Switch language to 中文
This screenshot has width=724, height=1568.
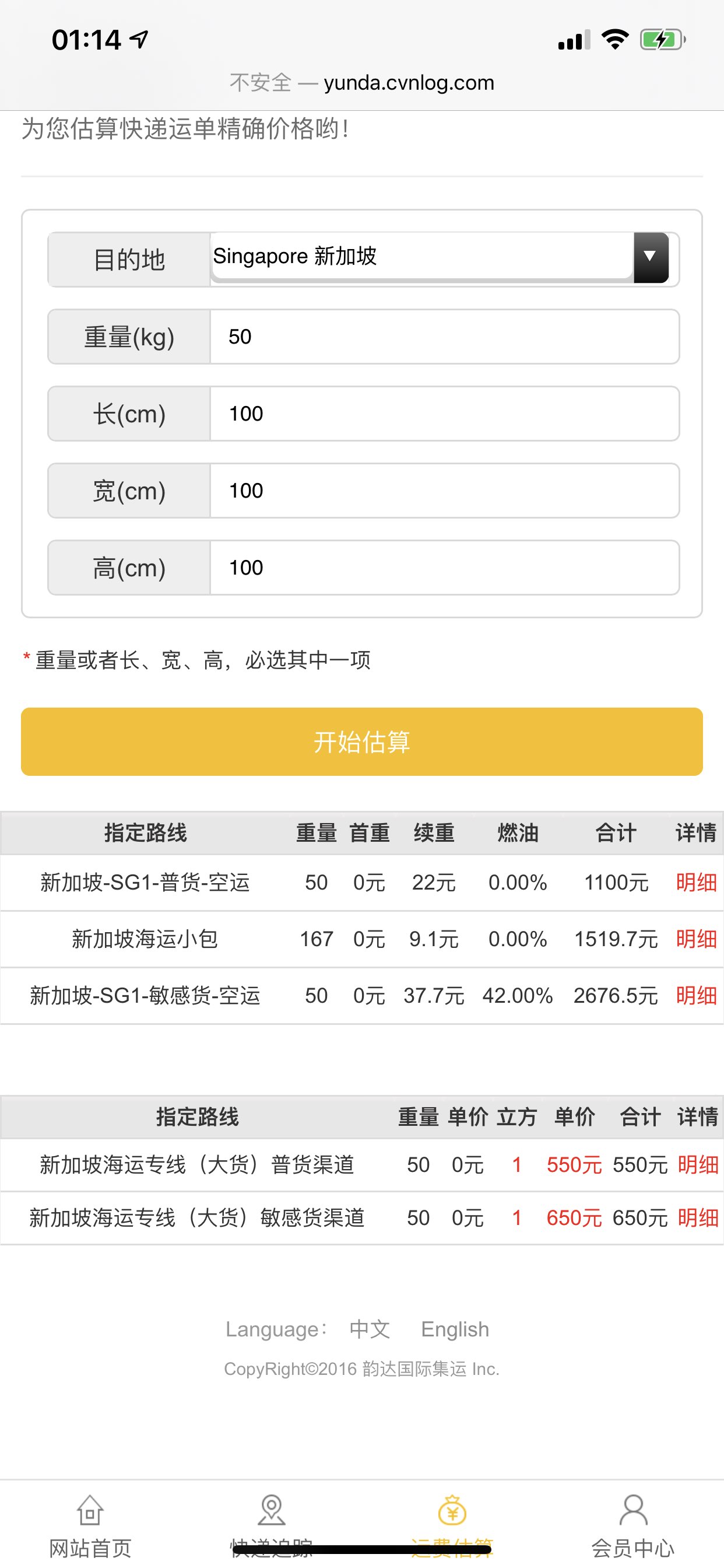click(370, 1329)
